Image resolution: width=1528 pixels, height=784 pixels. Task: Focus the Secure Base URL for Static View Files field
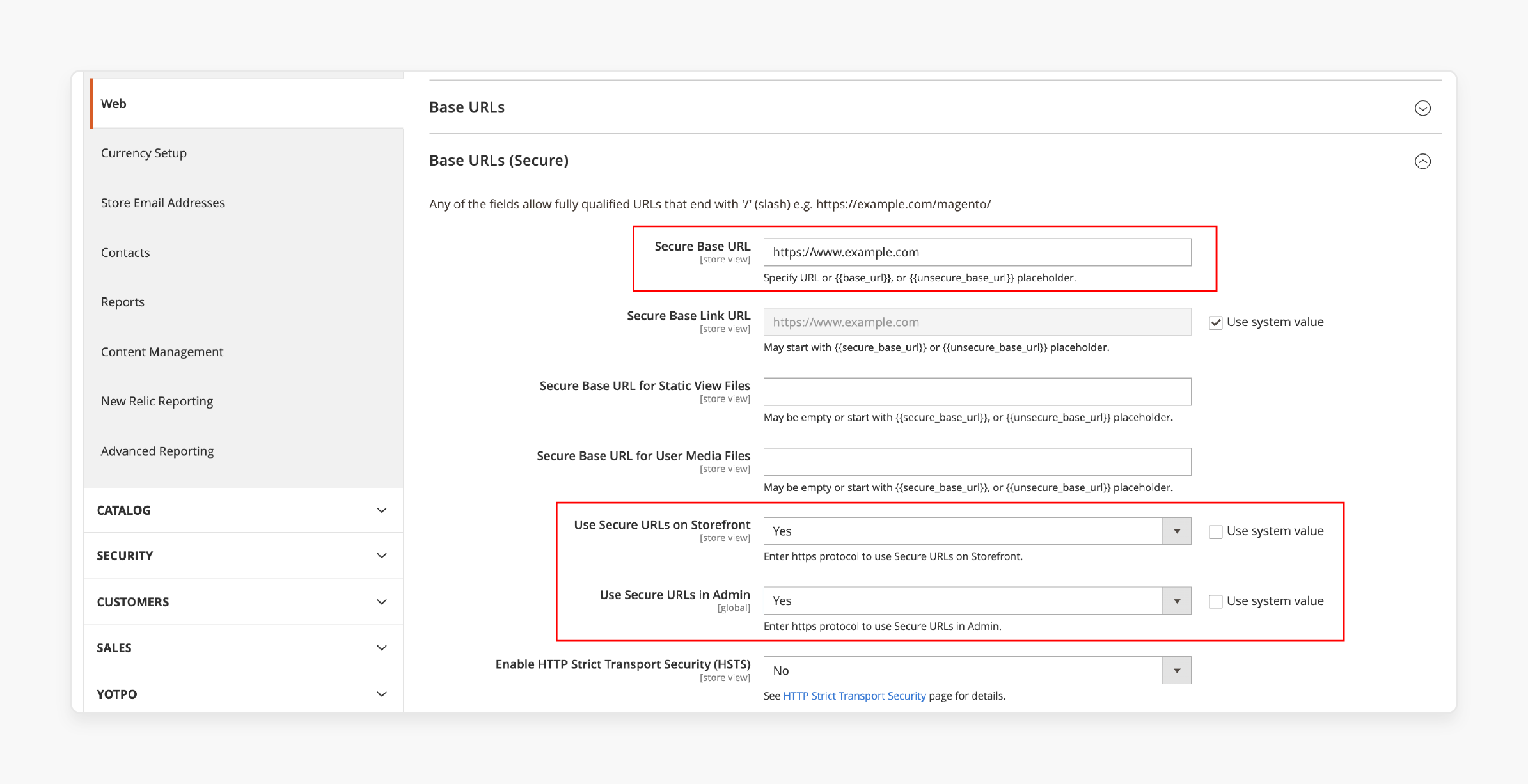point(977,392)
